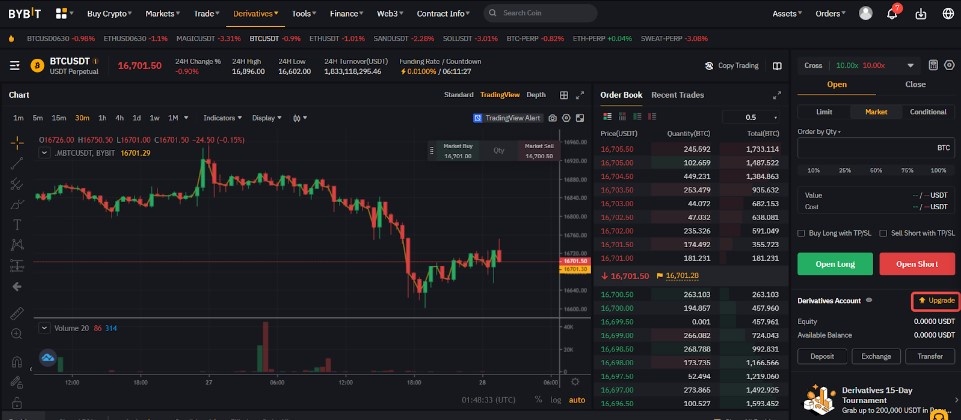This screenshot has width=961, height=420.
Task: Focus the Search Coin field
Action: (540, 13)
